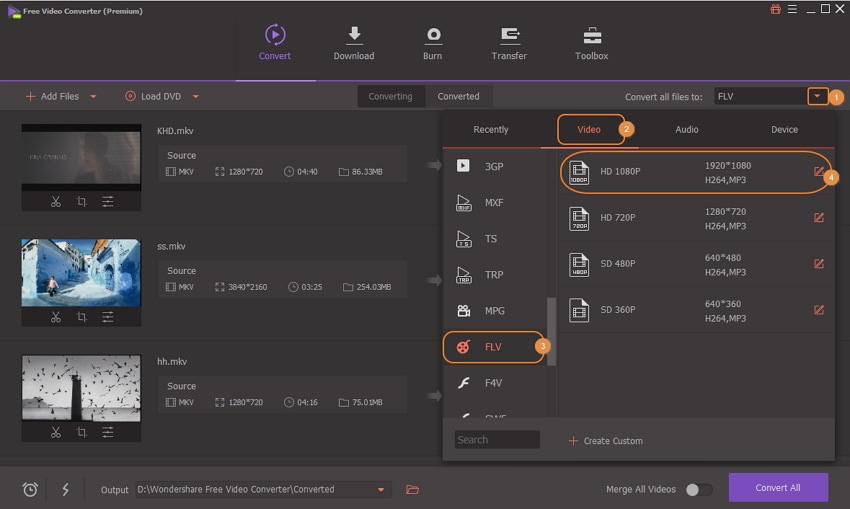
Task: Open the Convert section
Action: point(275,42)
